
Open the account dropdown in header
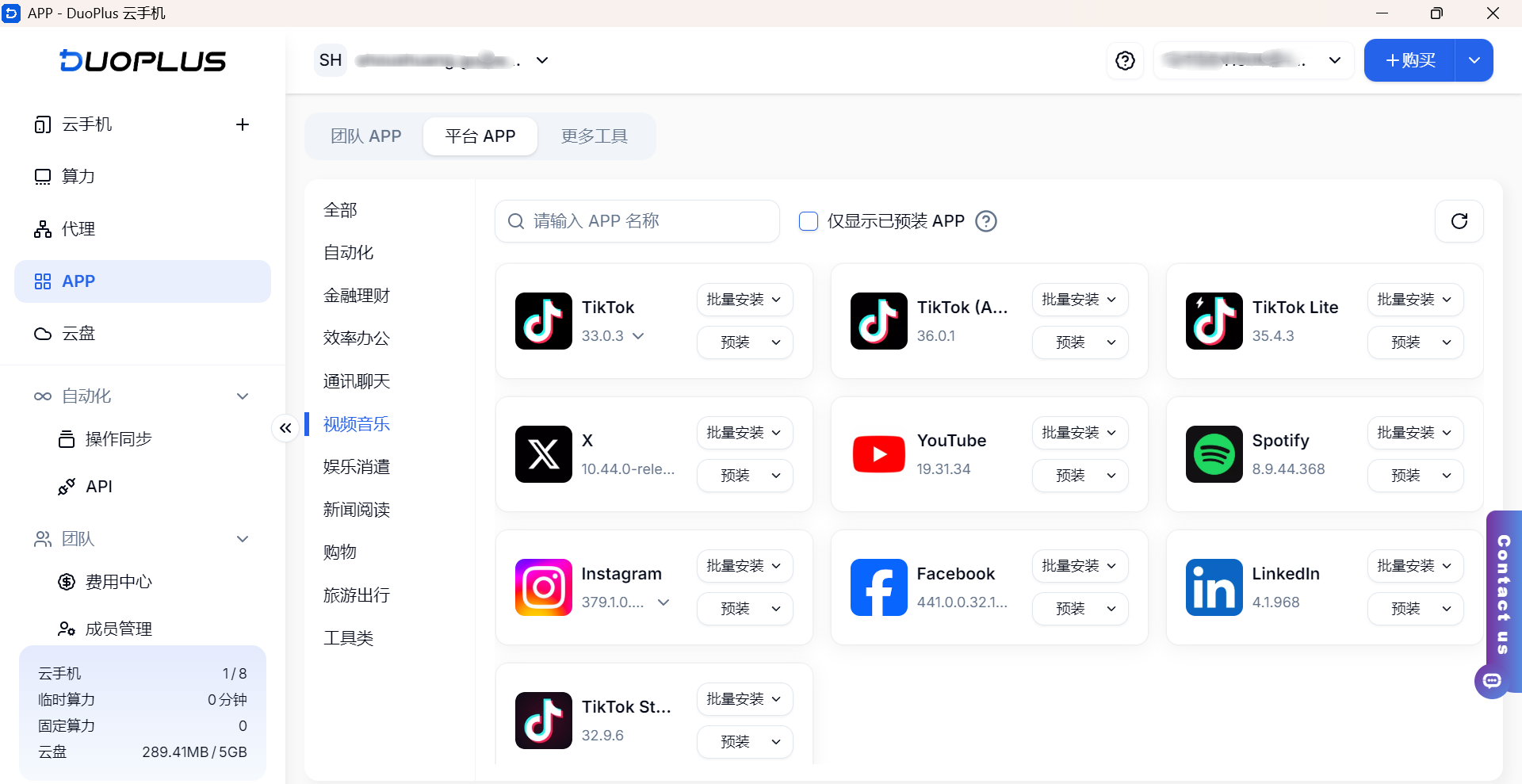(x=1254, y=61)
